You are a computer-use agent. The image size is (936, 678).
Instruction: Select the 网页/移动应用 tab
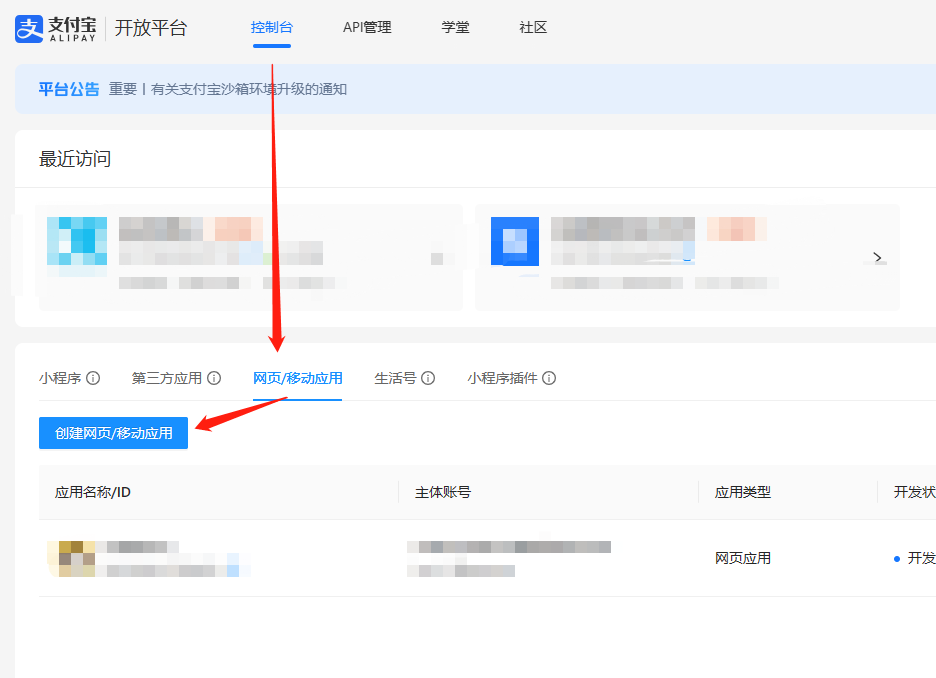[x=298, y=378]
